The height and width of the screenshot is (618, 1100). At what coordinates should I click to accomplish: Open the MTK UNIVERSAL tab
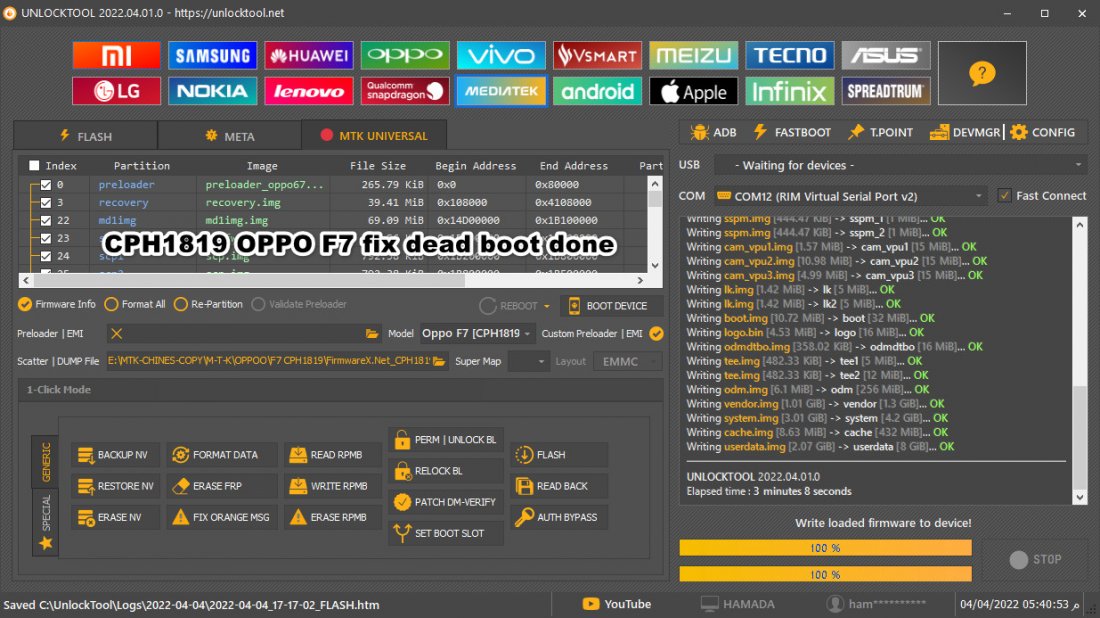click(374, 135)
